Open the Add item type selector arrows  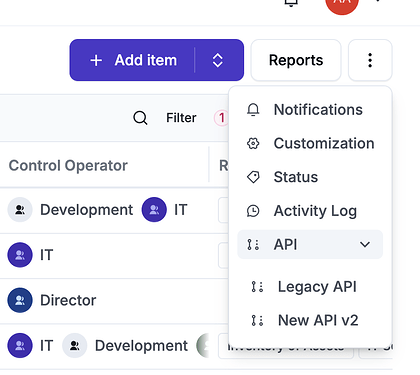point(218,60)
